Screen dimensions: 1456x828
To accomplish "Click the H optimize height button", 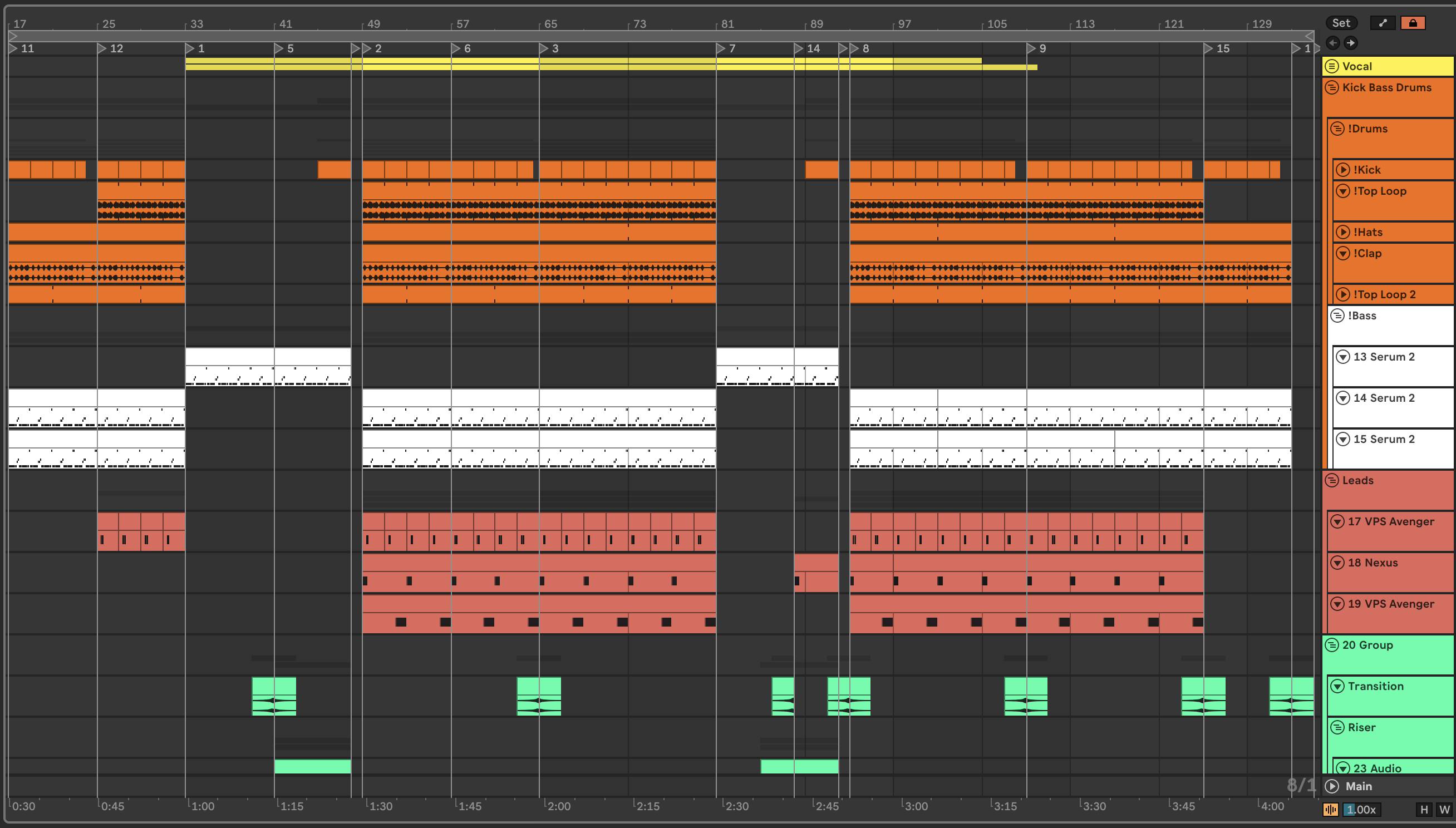I will click(x=1424, y=809).
